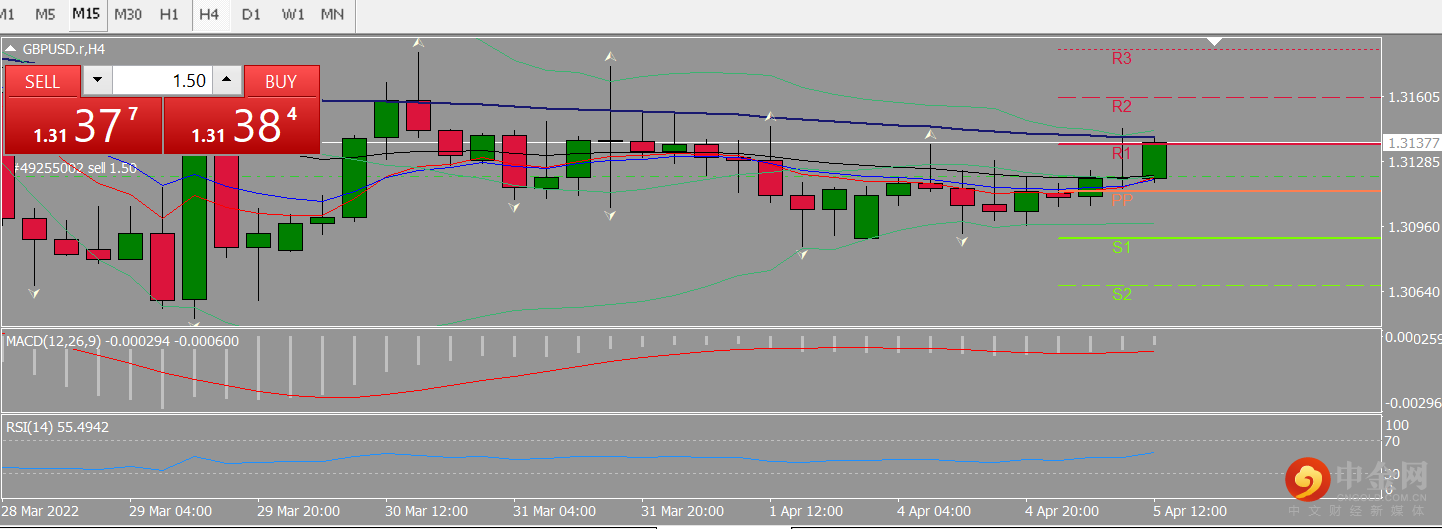Click the 30 Mar 12:00 time label
1442x529 pixels.
428,511
